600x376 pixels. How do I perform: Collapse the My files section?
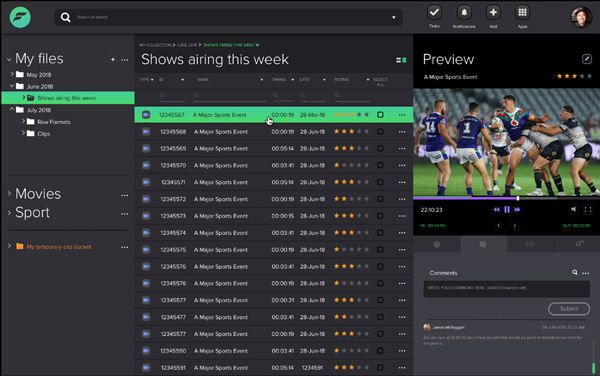tap(9, 60)
